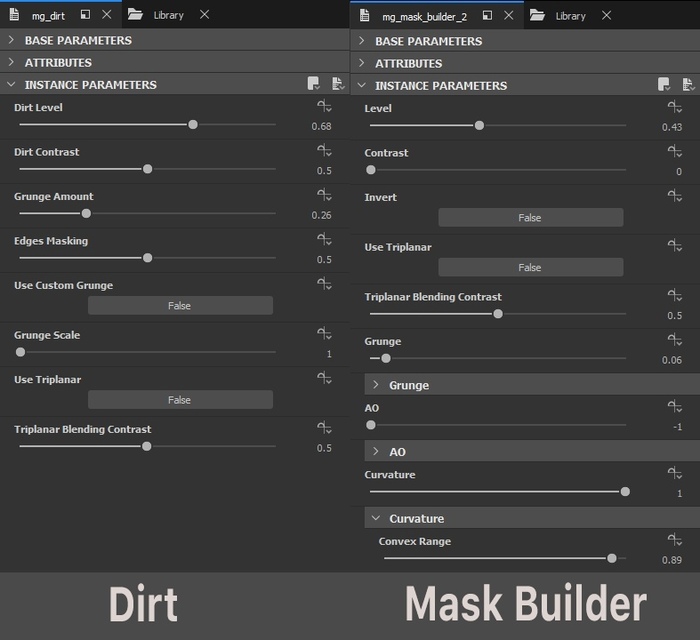Click the rightmost icon in mask builder Instance Parameters header
Screen dimensions: 700x640
click(x=688, y=85)
